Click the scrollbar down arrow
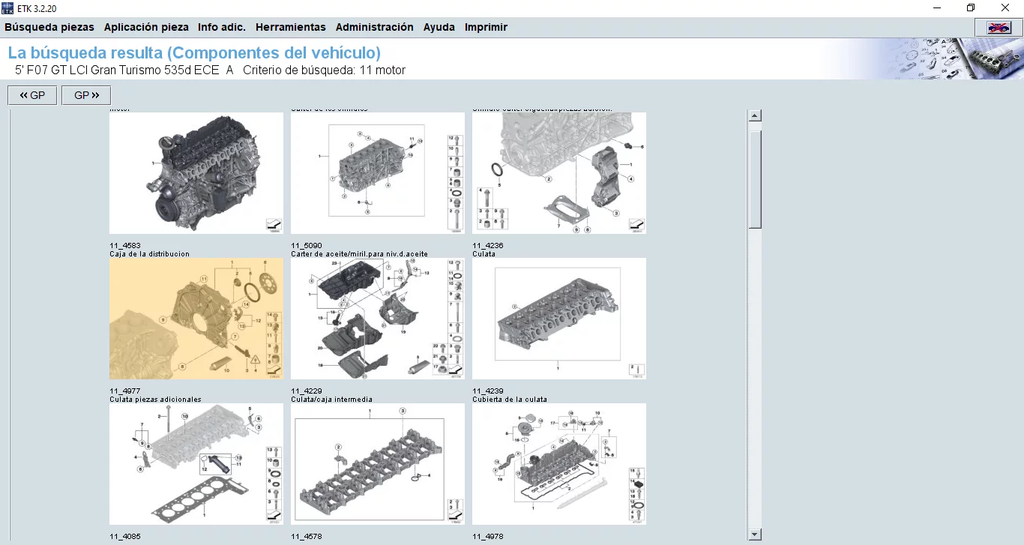1024x545 pixels. tap(755, 535)
